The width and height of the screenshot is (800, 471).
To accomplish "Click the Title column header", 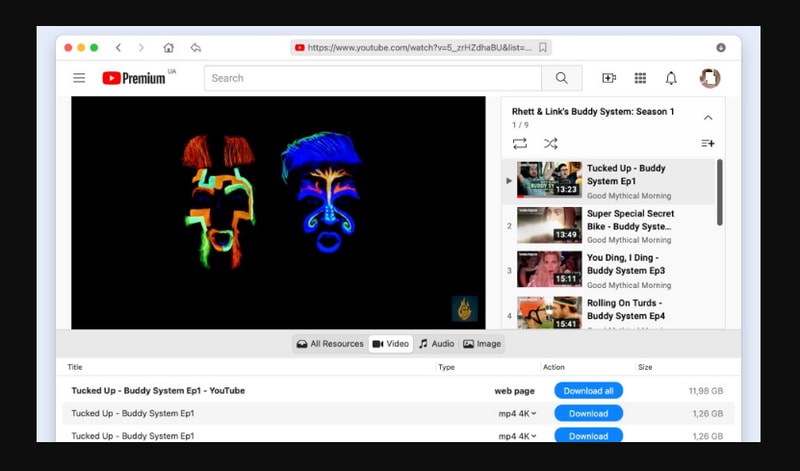I will click(74, 367).
